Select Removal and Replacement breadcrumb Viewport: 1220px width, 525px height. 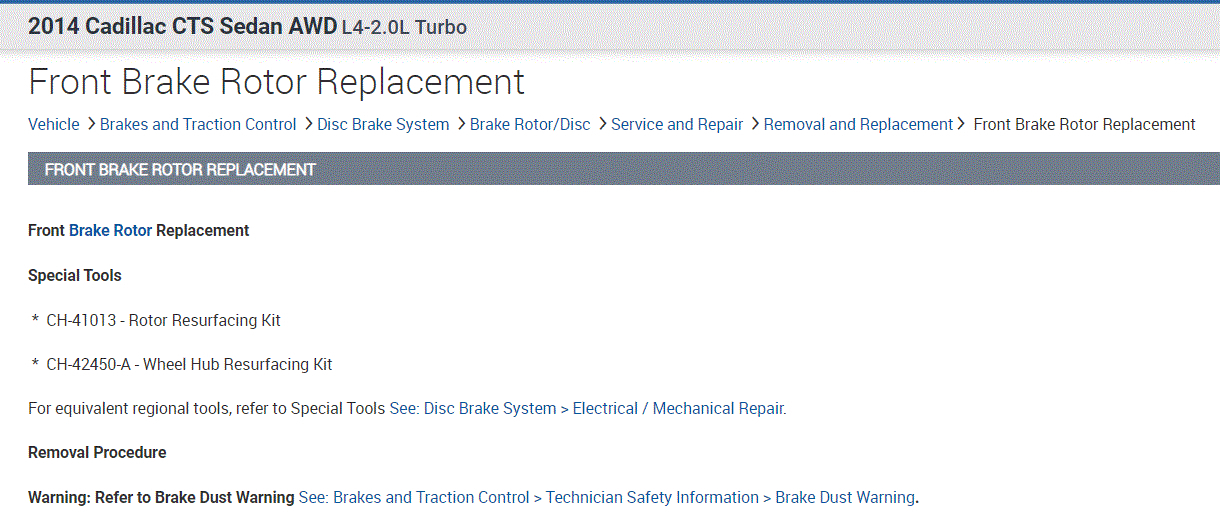point(858,125)
